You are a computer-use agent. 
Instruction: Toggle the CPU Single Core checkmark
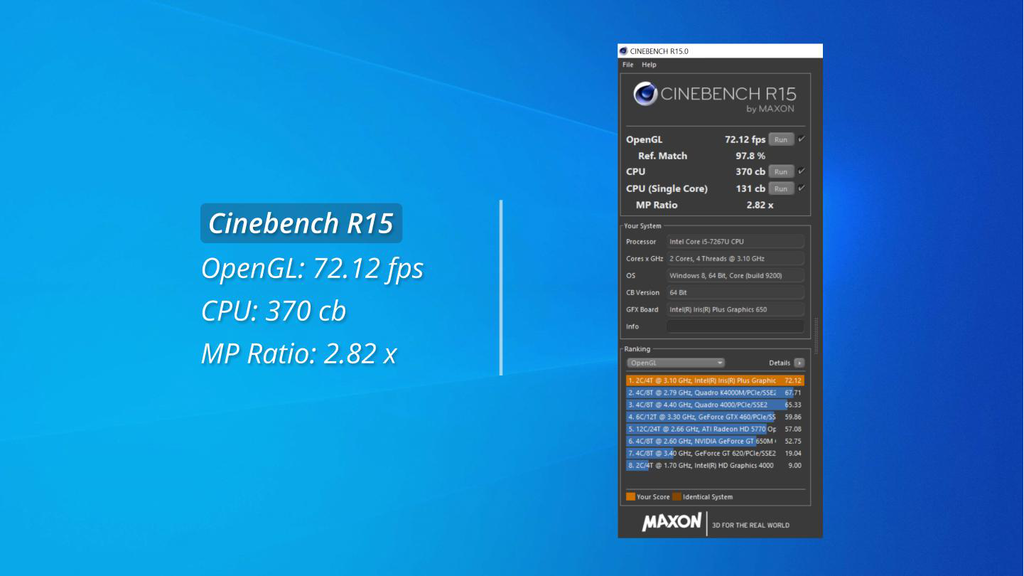pyautogui.click(x=802, y=188)
